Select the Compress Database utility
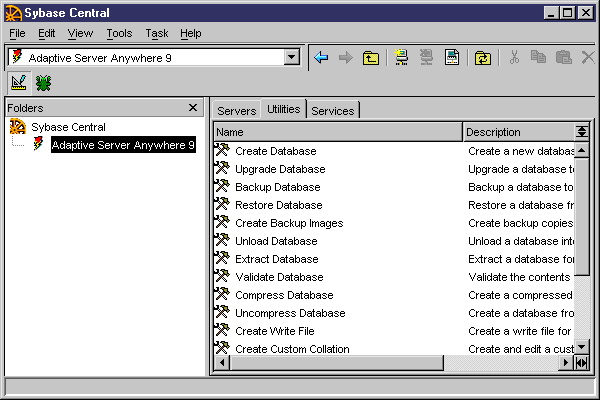The height and width of the screenshot is (400, 600). [284, 295]
